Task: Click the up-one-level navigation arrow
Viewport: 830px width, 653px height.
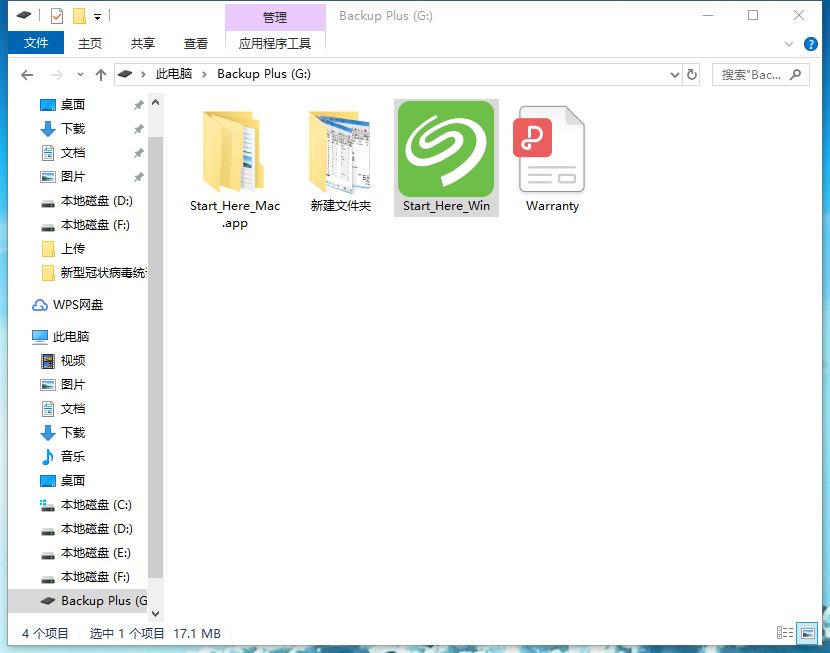Action: pyautogui.click(x=101, y=74)
